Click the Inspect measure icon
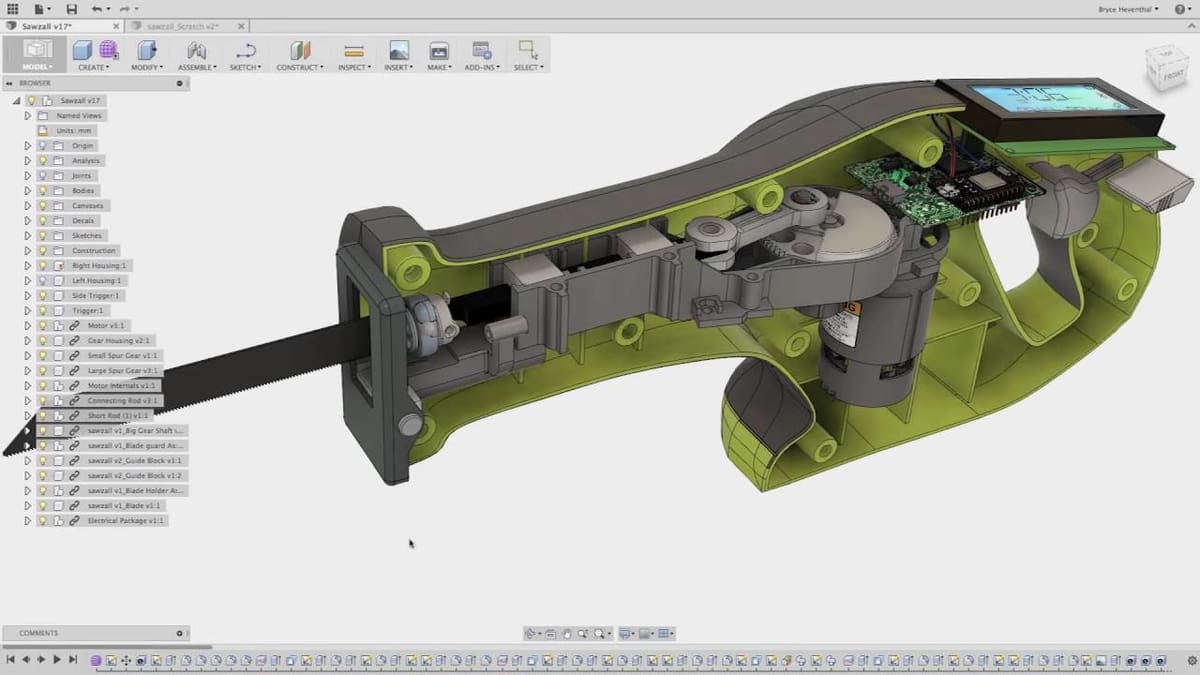 (353, 50)
